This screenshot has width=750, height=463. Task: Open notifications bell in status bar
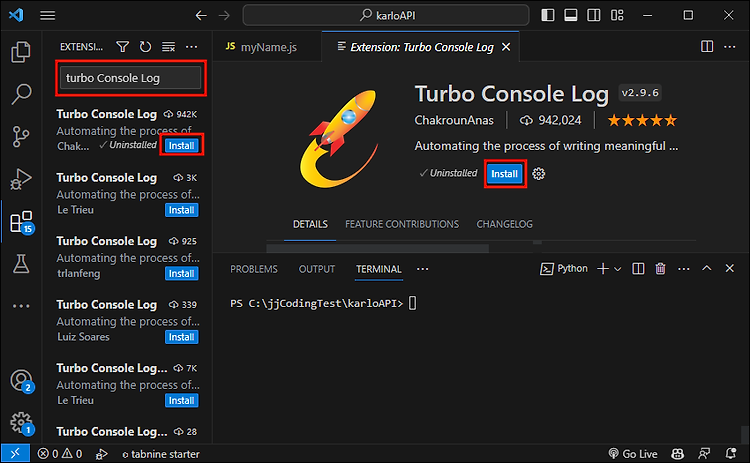pos(730,453)
